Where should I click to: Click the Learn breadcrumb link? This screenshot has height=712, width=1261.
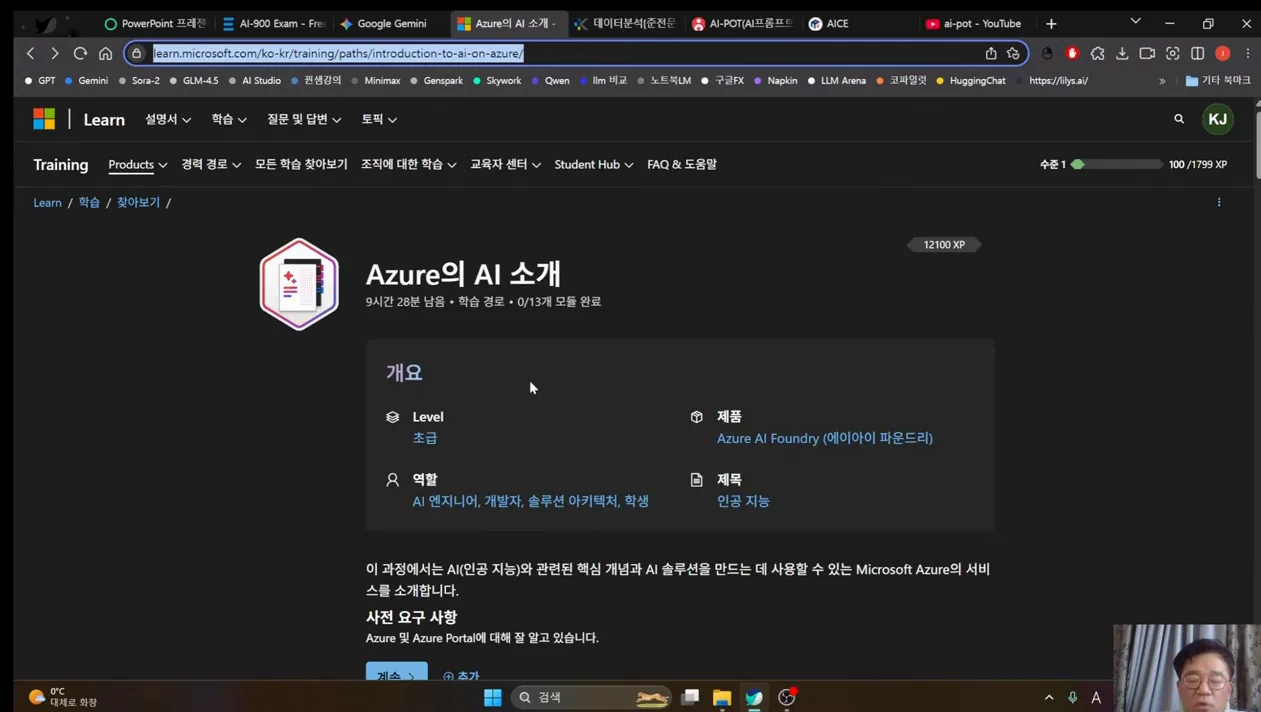coord(47,202)
